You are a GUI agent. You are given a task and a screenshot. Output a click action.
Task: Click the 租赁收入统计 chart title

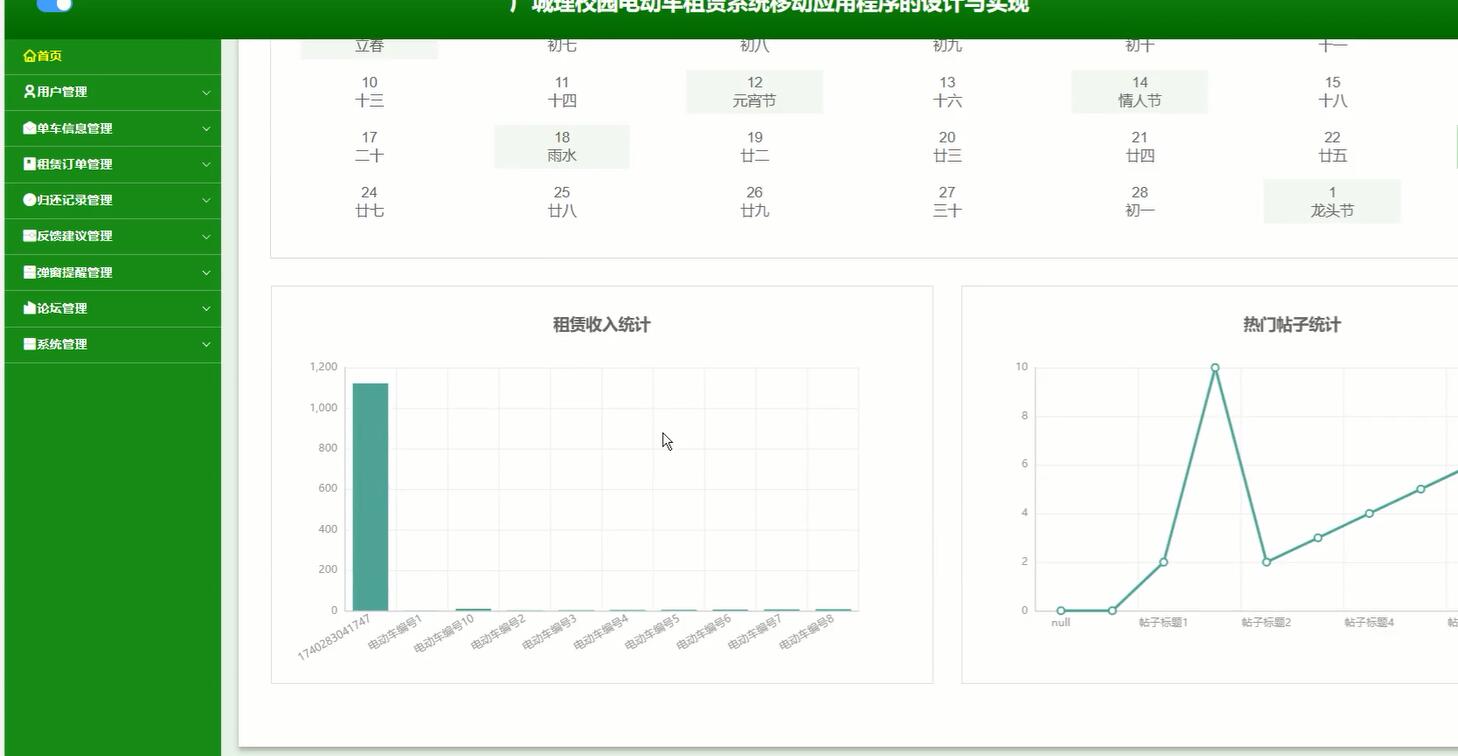tap(602, 325)
